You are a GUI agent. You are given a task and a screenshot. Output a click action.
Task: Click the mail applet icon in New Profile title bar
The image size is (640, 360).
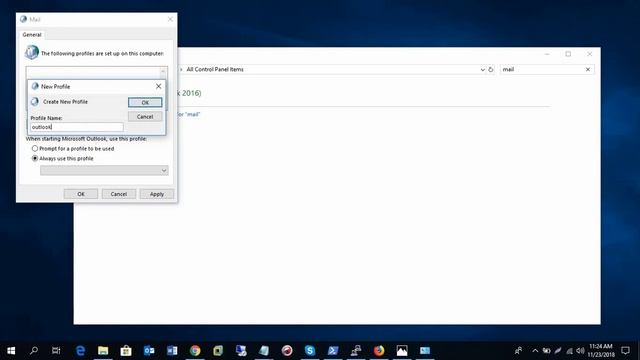point(35,86)
